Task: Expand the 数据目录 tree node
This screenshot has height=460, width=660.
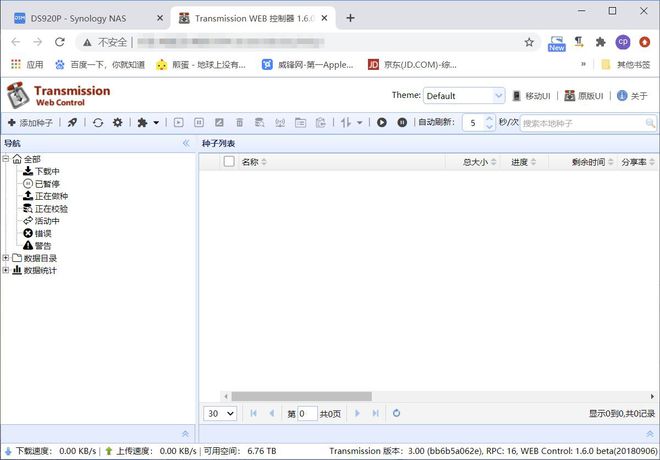Action: tap(6, 258)
